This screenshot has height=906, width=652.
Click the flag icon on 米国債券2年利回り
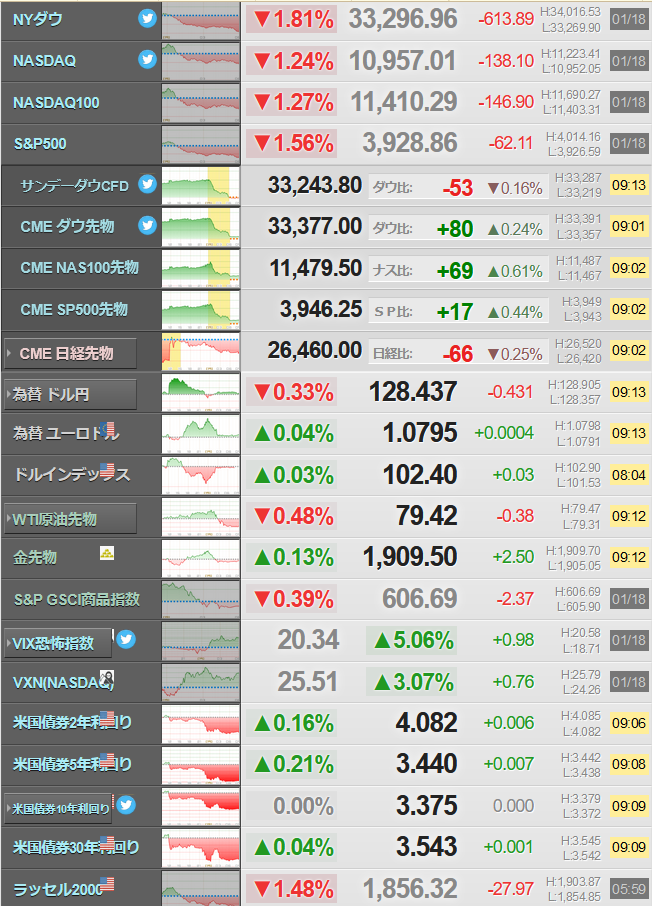(x=108, y=718)
